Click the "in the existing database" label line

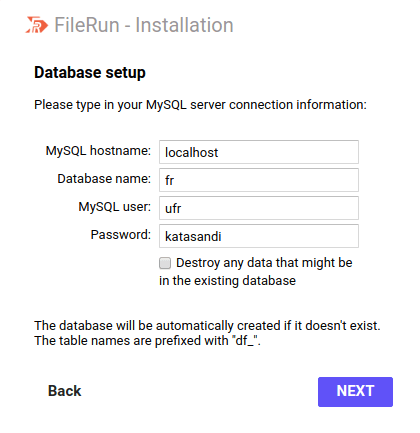(227, 281)
